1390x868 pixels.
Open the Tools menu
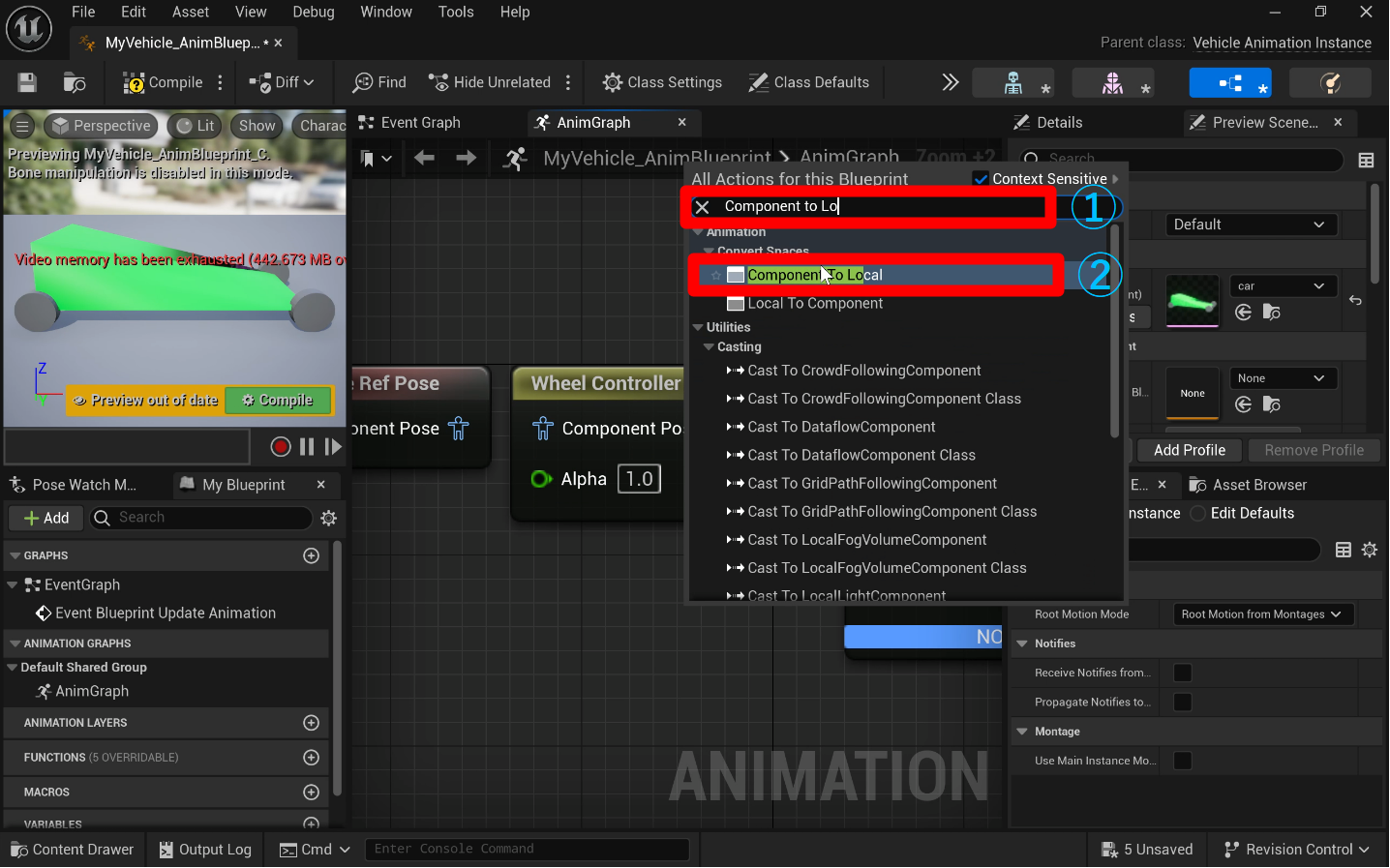[x=456, y=12]
